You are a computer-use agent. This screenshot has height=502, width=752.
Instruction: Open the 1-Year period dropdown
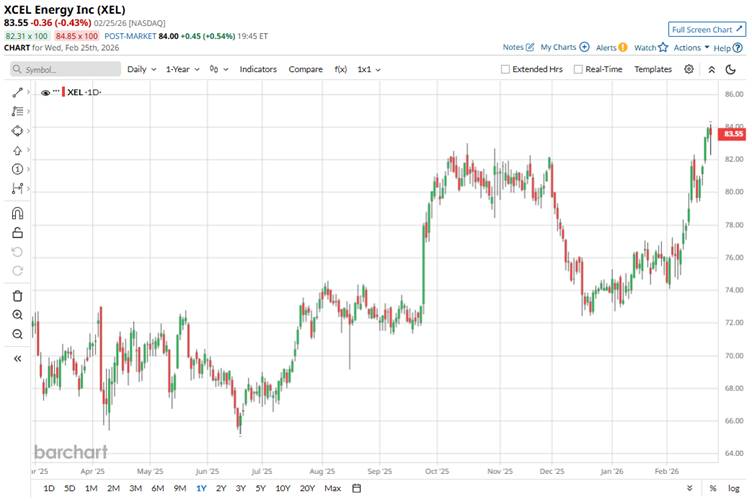182,70
